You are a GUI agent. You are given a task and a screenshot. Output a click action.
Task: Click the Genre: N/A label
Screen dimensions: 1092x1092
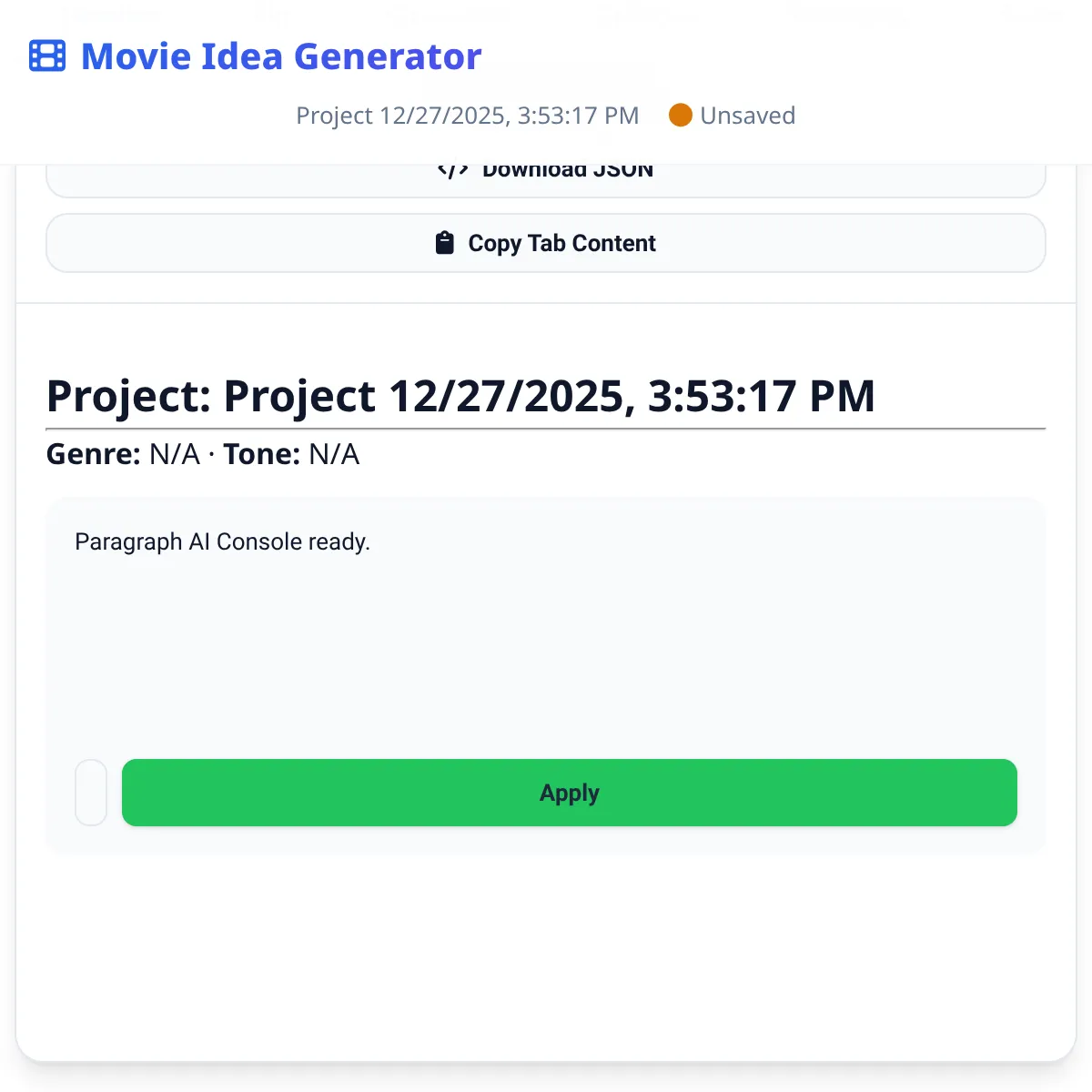[122, 453]
